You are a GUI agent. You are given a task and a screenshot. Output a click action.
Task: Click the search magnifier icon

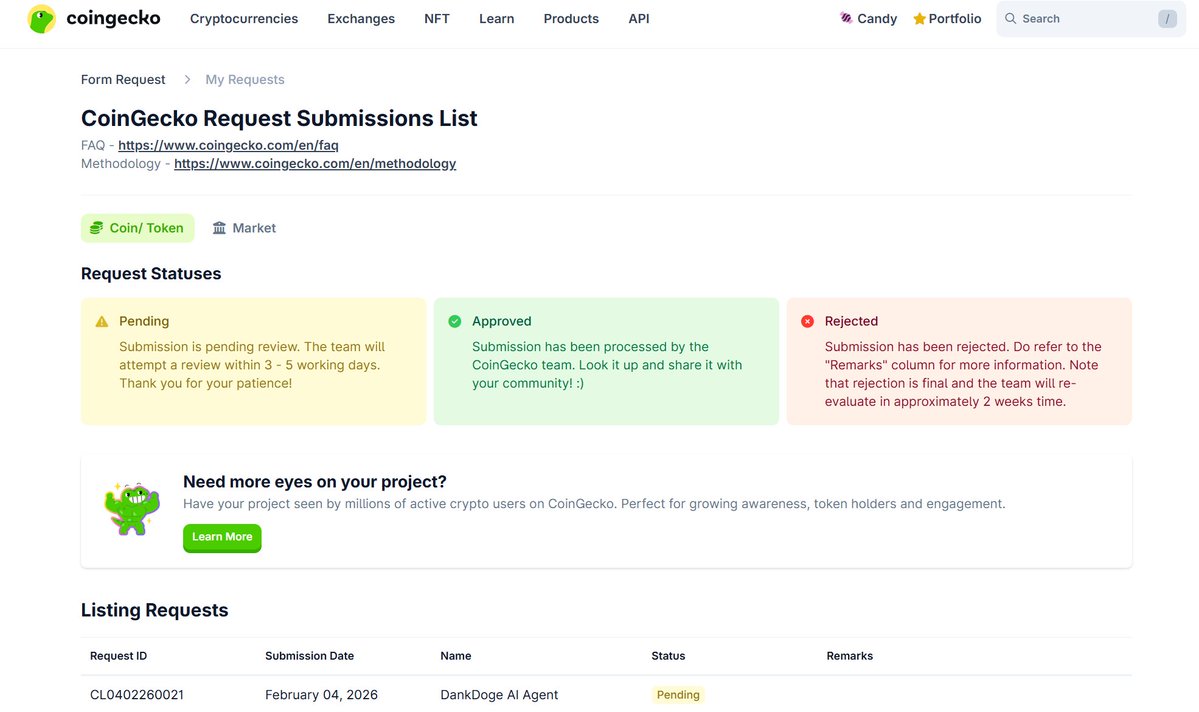click(1010, 18)
